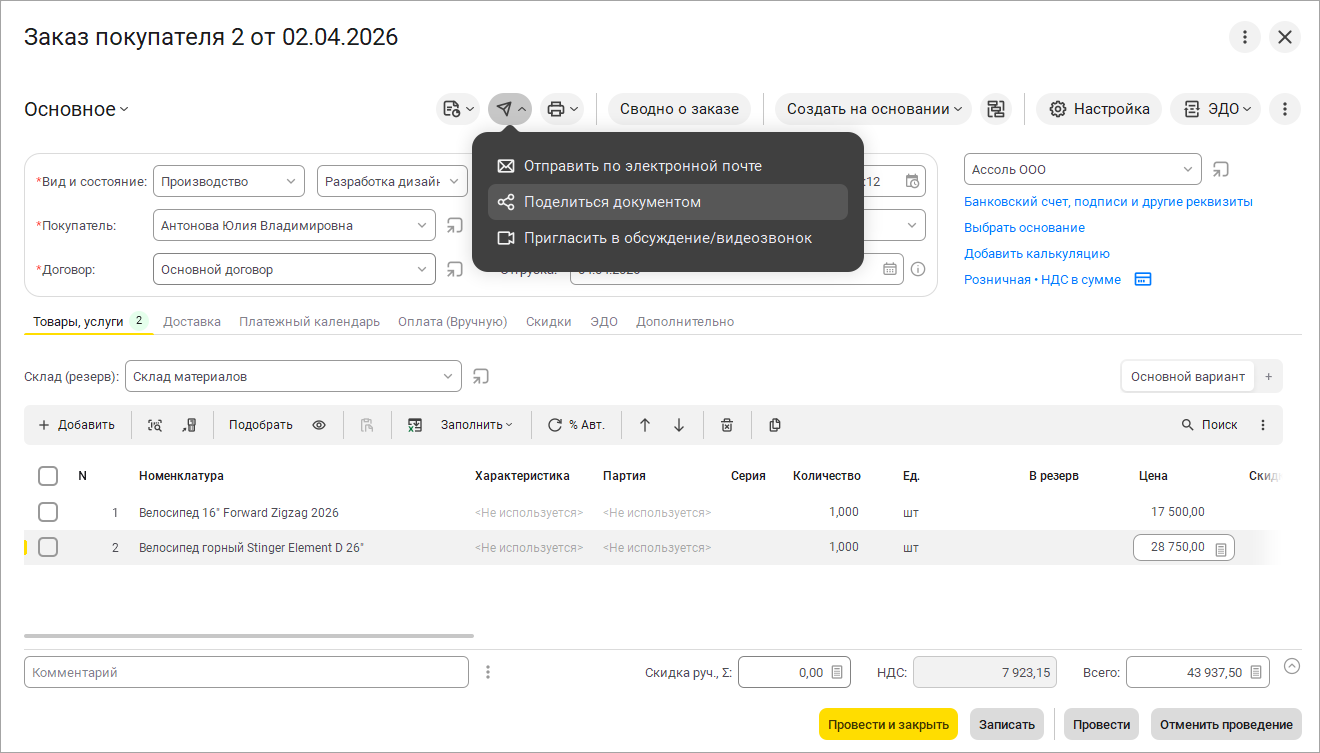Click the Добавить калькуляцию link
This screenshot has height=753, width=1320.
pyautogui.click(x=1037, y=254)
